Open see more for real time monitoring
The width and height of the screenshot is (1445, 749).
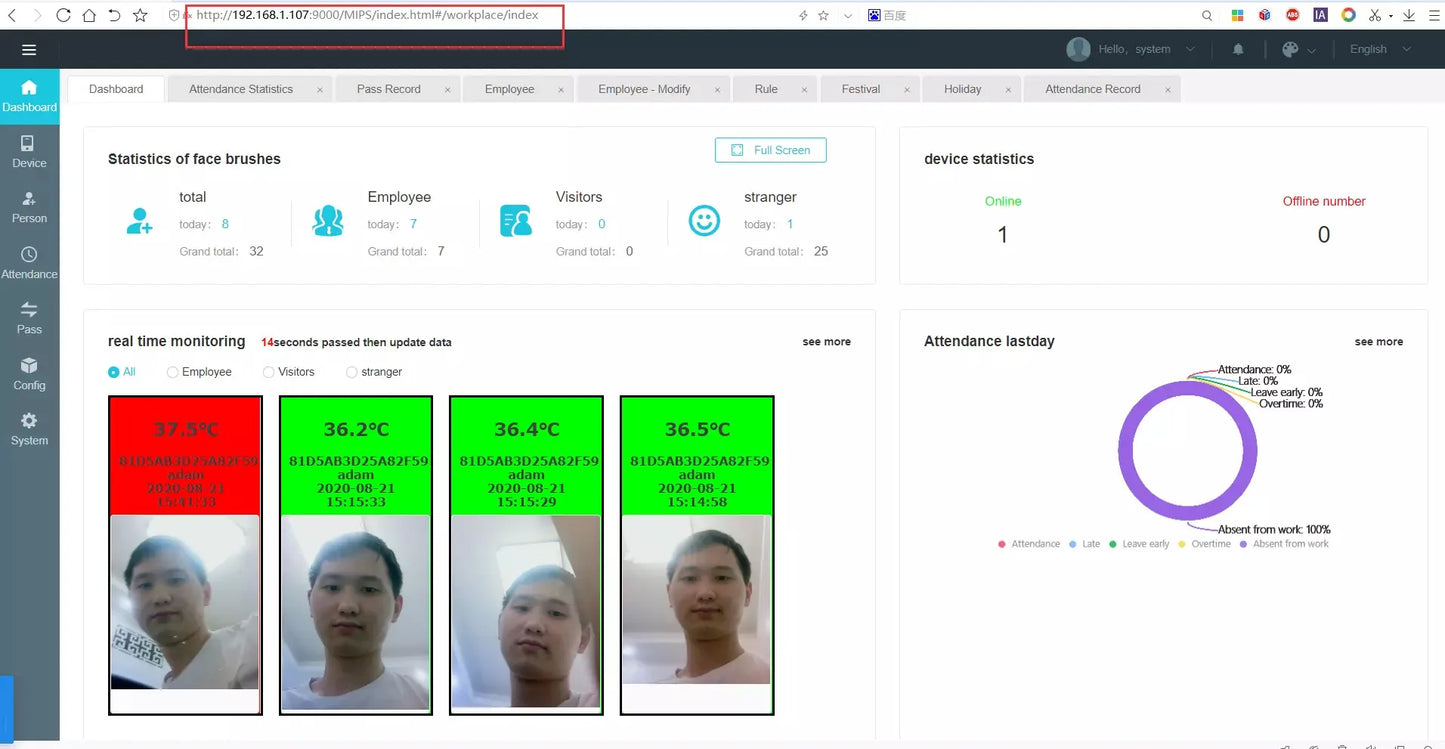826,341
